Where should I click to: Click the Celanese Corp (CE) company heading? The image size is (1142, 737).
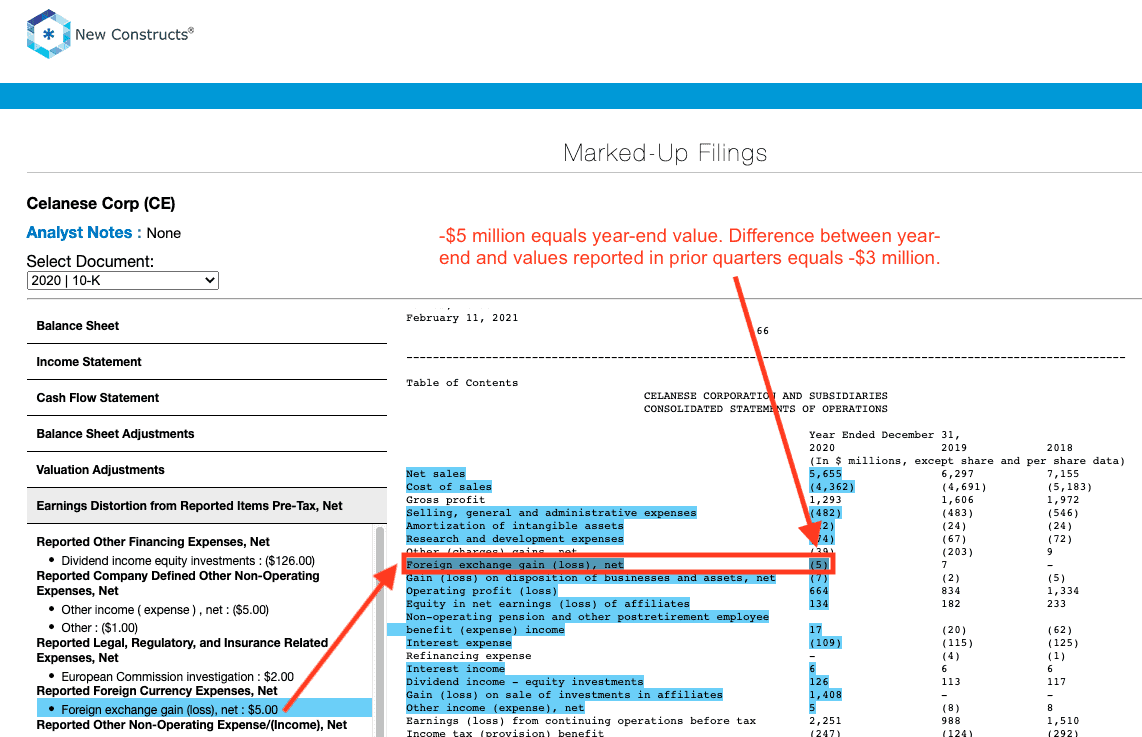tap(101, 204)
